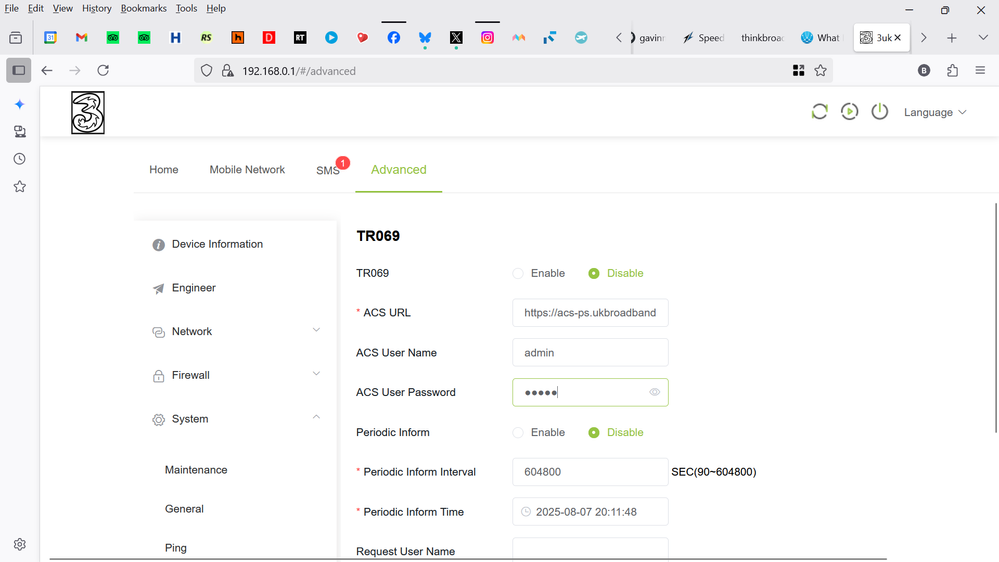The height and width of the screenshot is (562, 999).
Task: Open Device Information page
Action: pos(217,244)
